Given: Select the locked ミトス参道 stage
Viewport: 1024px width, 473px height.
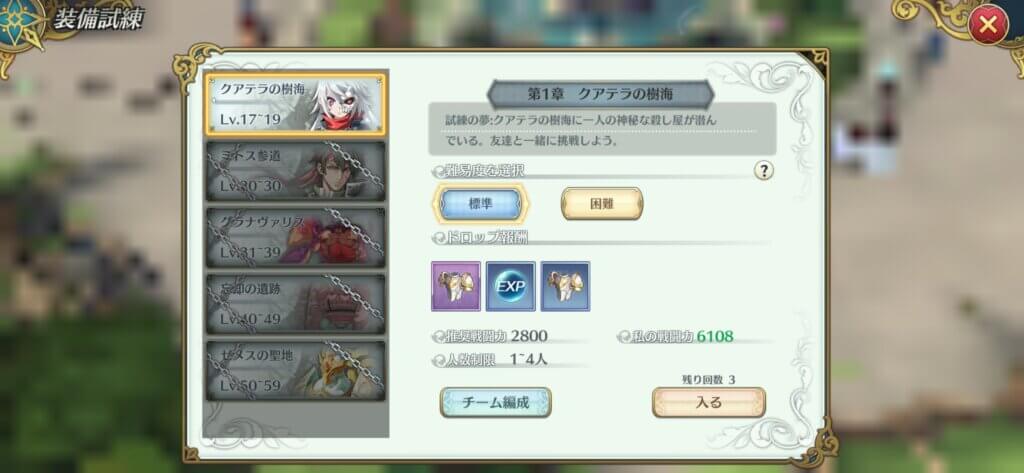Looking at the screenshot, I should click(x=295, y=171).
